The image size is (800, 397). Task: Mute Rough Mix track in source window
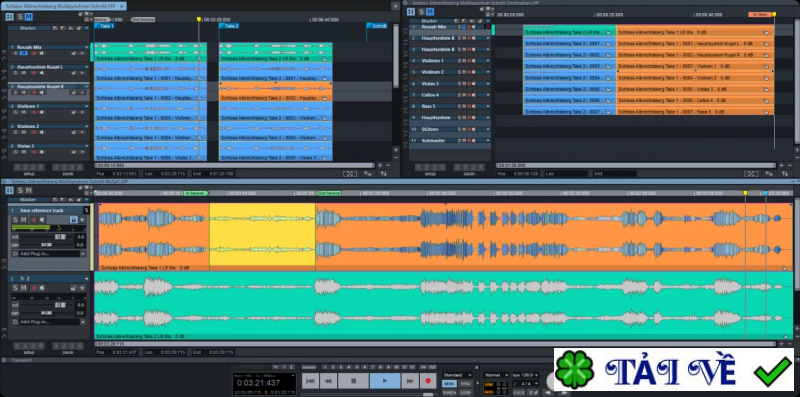24,53
